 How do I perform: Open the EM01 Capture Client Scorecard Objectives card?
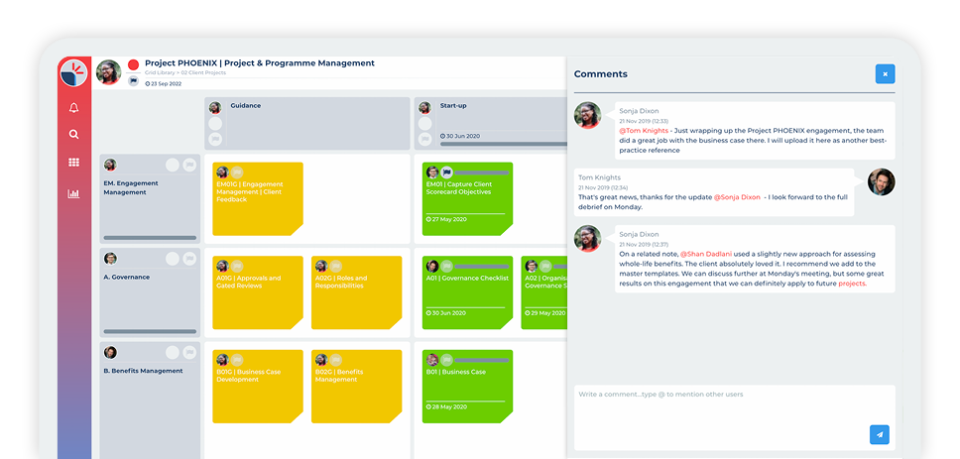pyautogui.click(x=468, y=199)
